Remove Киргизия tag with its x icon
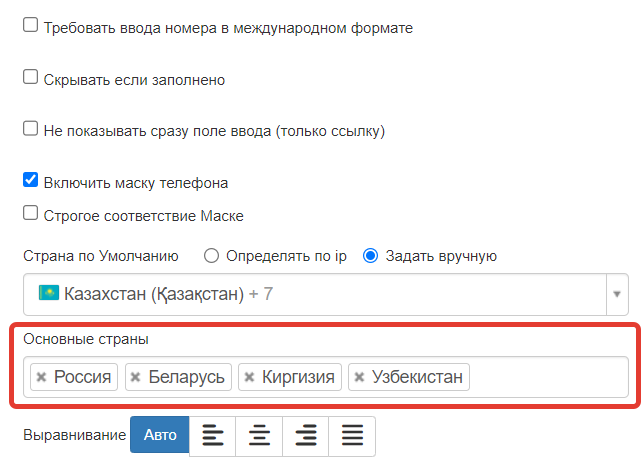 [x=249, y=377]
